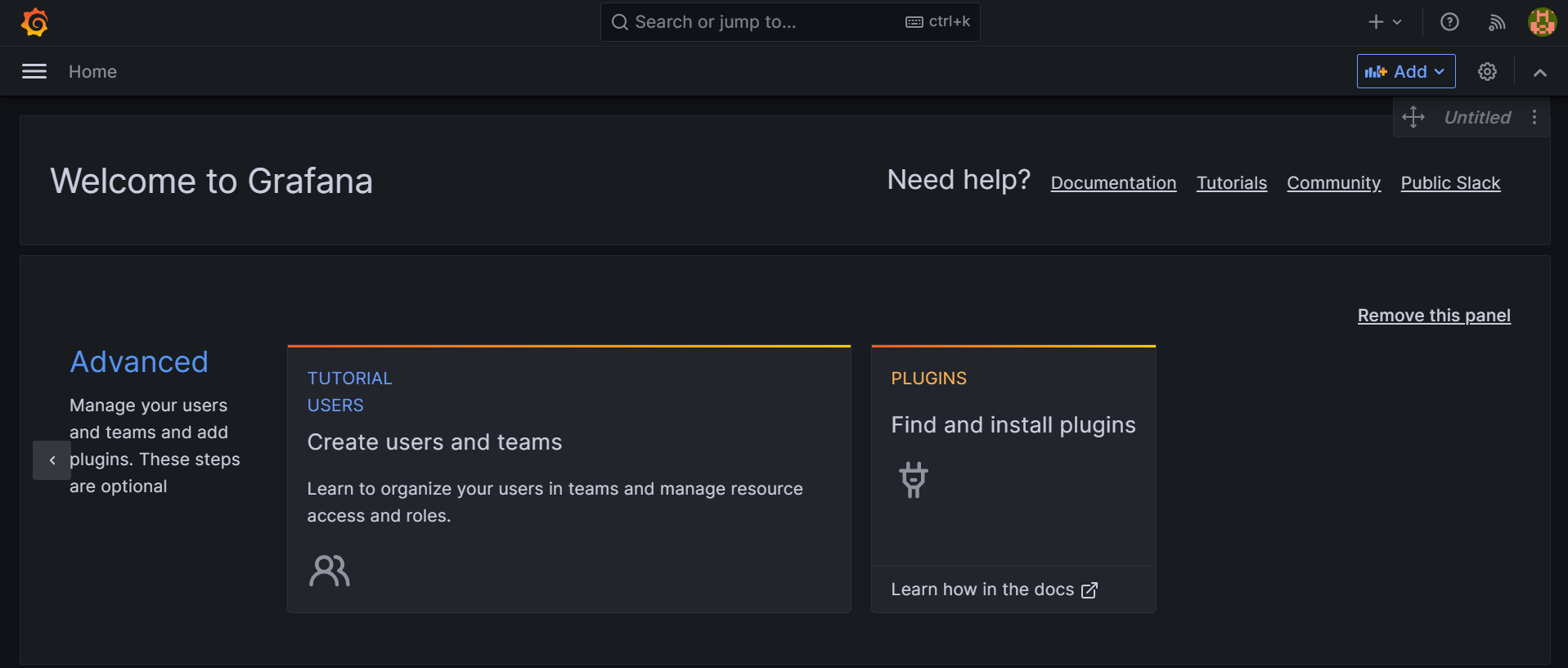Open the plus create-new dropdown
The image size is (1568, 668).
pyautogui.click(x=1384, y=22)
